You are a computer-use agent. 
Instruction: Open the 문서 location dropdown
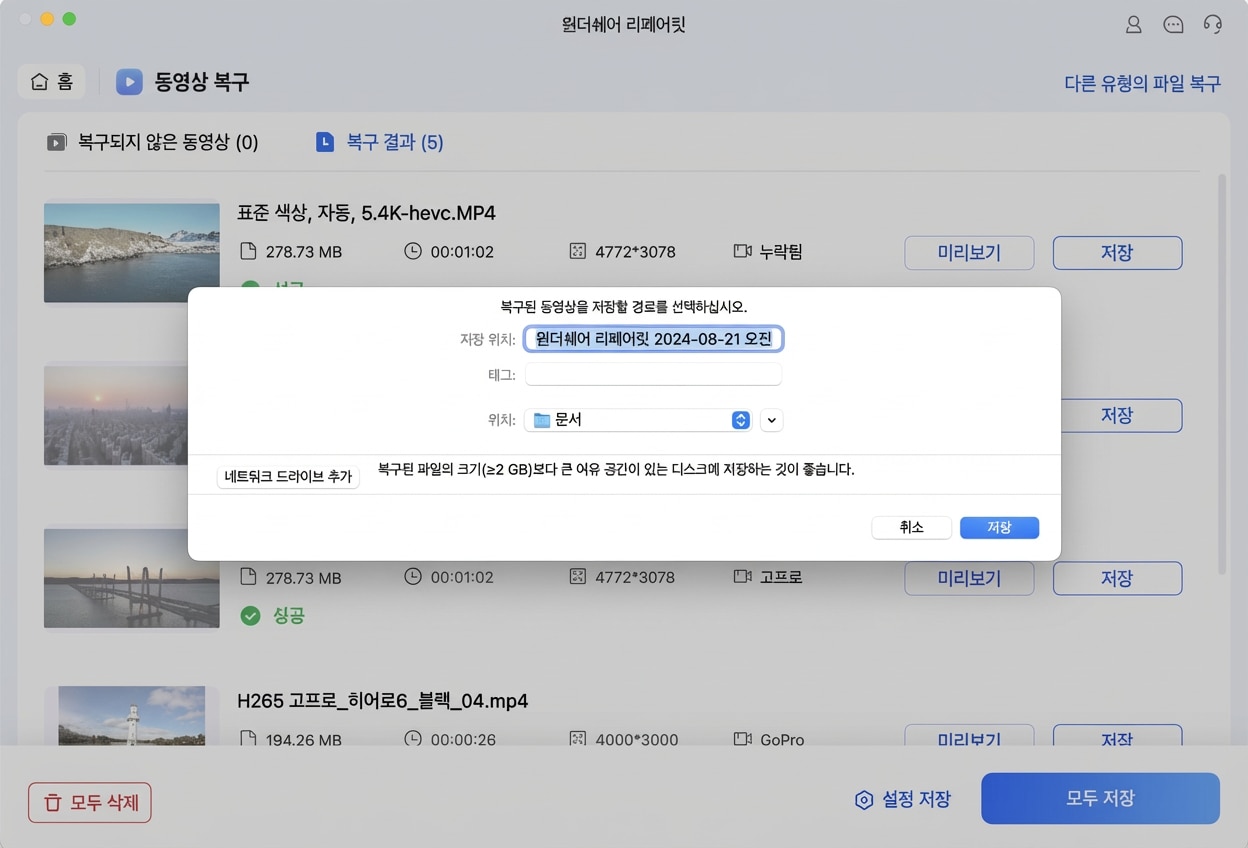point(740,421)
